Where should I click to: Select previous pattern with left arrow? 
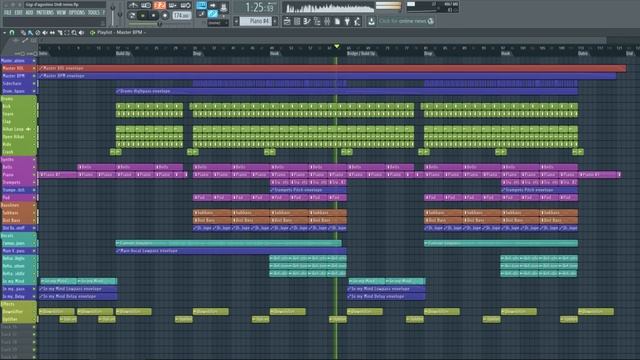point(236,21)
